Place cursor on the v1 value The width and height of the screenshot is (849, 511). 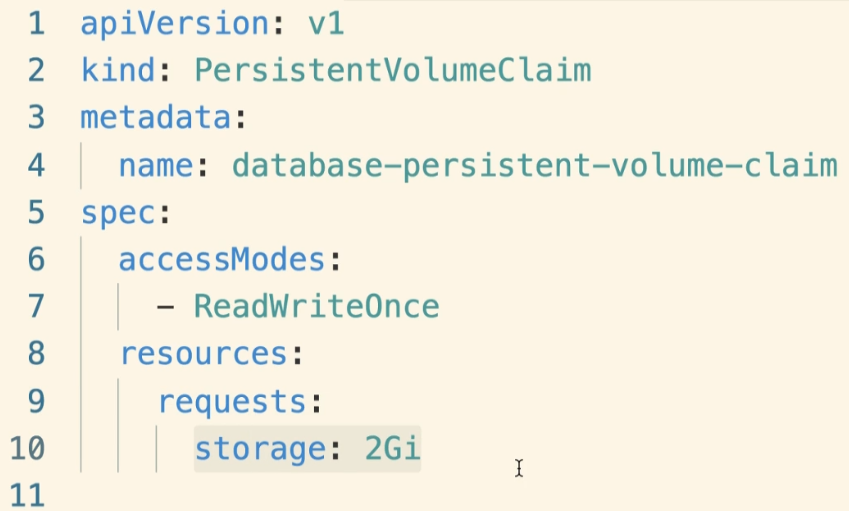[326, 24]
